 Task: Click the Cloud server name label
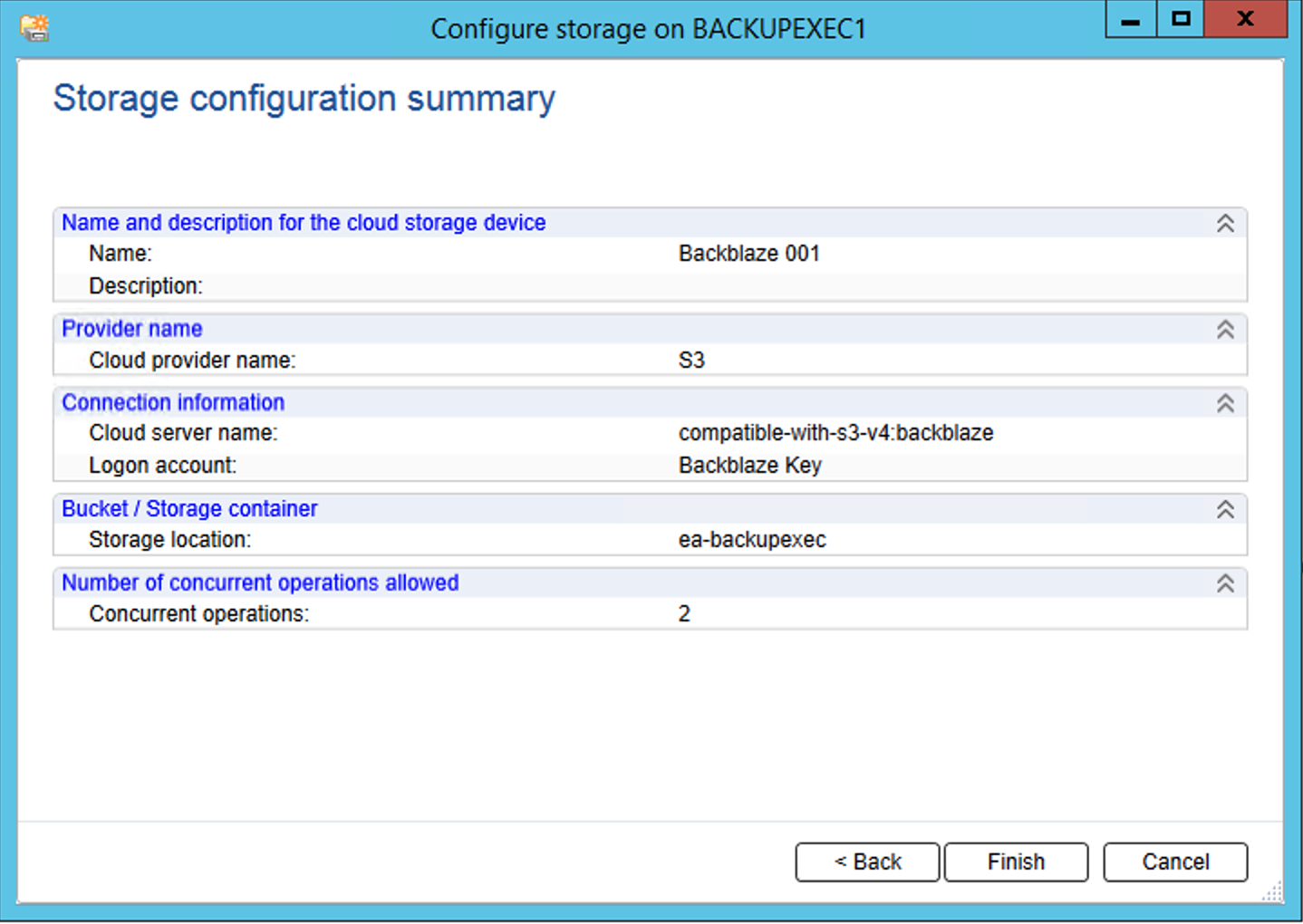183,433
